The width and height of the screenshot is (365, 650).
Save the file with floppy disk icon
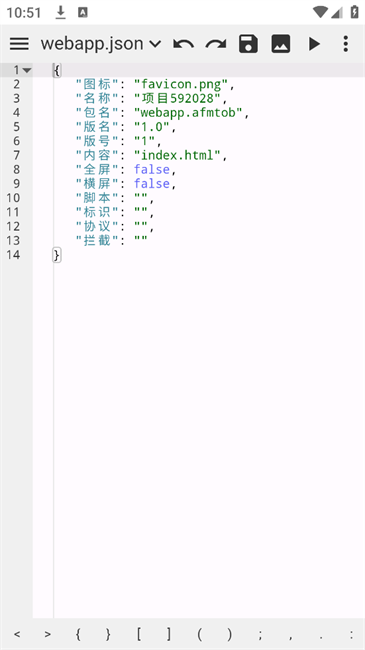point(248,44)
